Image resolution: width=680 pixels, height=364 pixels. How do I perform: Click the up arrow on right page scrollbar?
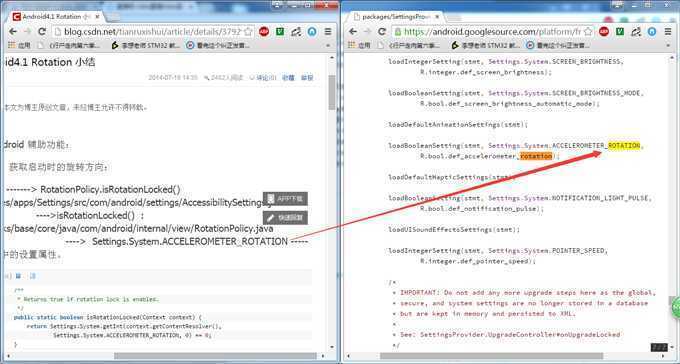672,58
